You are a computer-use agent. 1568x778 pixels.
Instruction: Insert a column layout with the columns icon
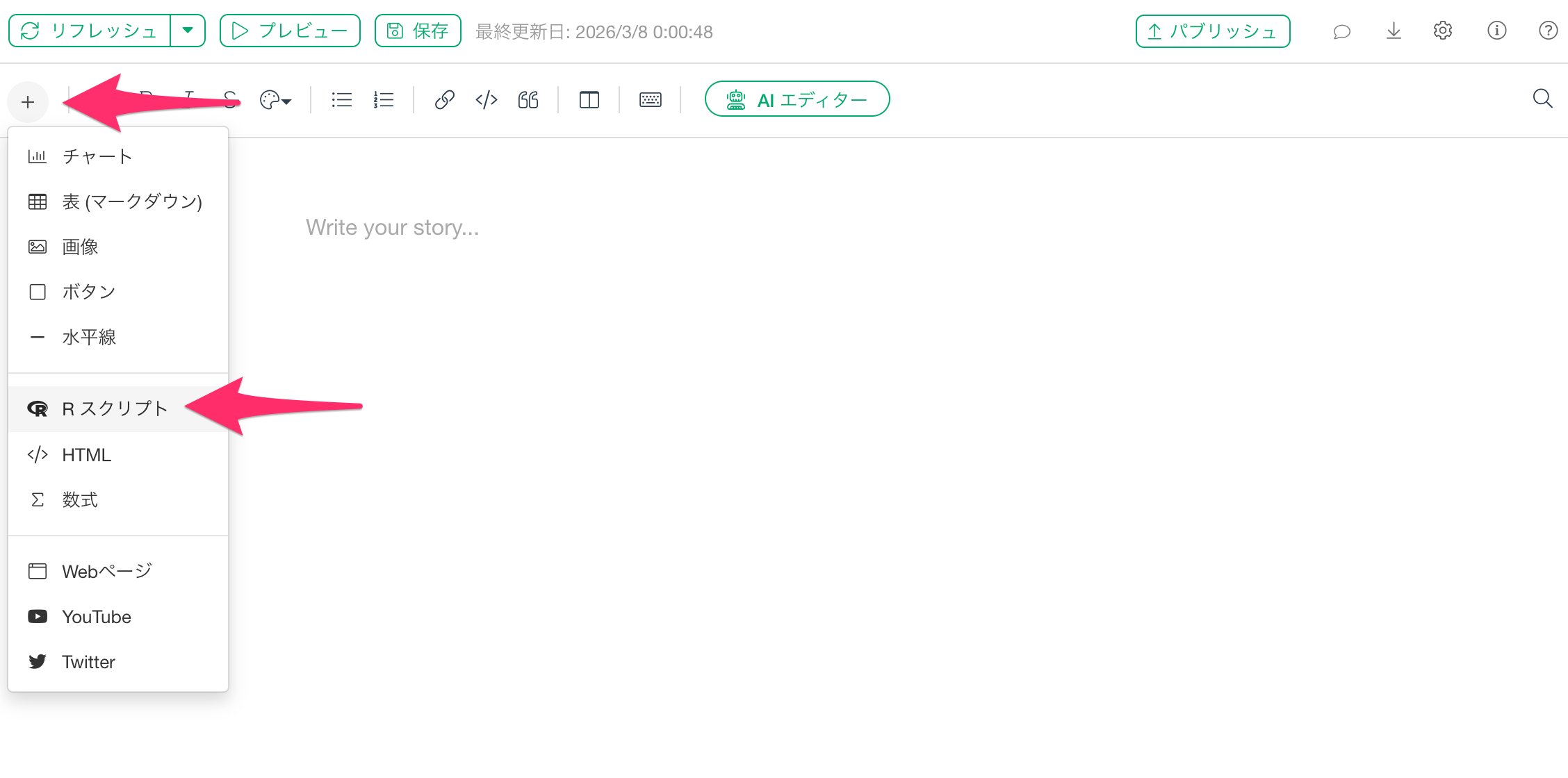[589, 100]
